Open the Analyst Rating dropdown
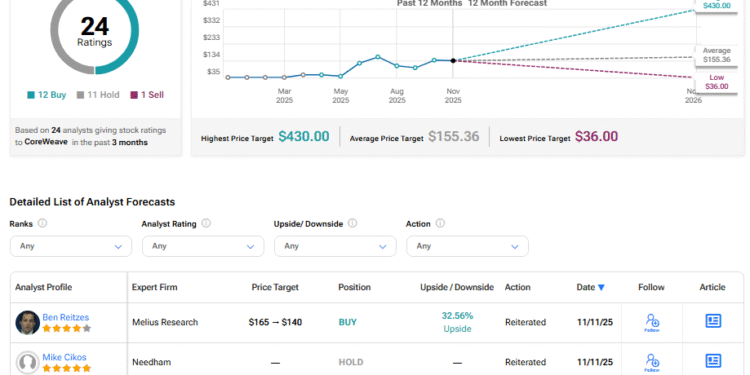 click(203, 246)
